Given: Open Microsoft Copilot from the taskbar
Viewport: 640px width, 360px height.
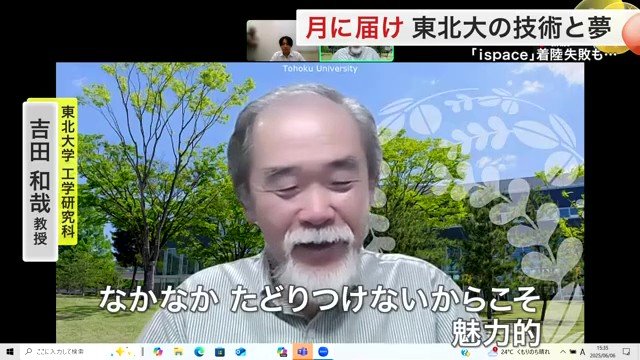Looking at the screenshot, I should (158, 351).
